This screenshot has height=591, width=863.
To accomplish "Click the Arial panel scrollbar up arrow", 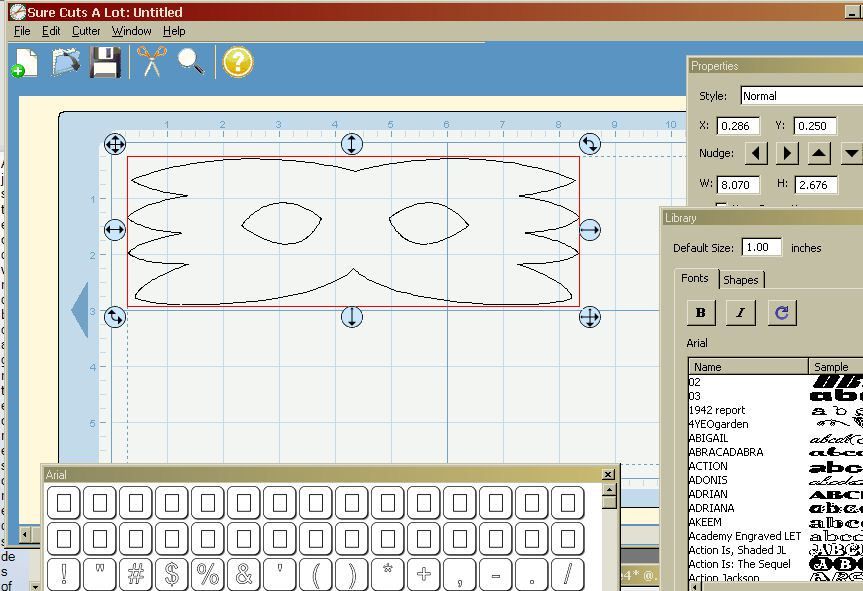I will 609,489.
